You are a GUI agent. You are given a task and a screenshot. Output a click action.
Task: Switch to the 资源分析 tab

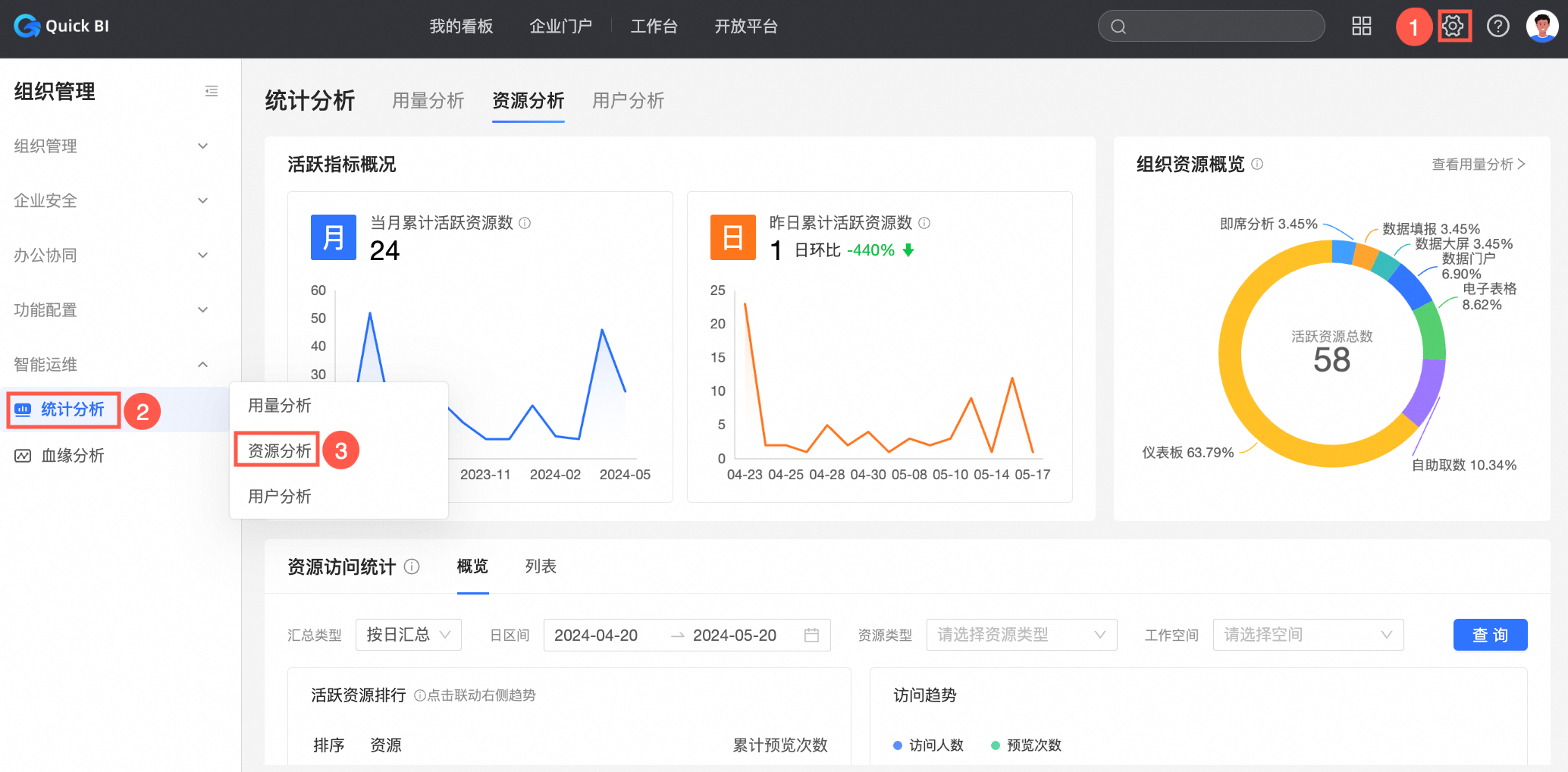coord(528,101)
